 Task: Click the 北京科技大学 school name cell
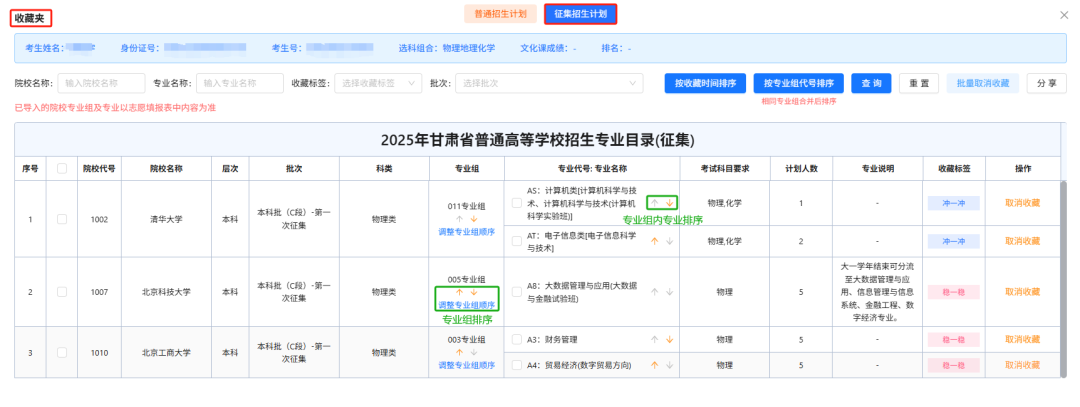166,292
